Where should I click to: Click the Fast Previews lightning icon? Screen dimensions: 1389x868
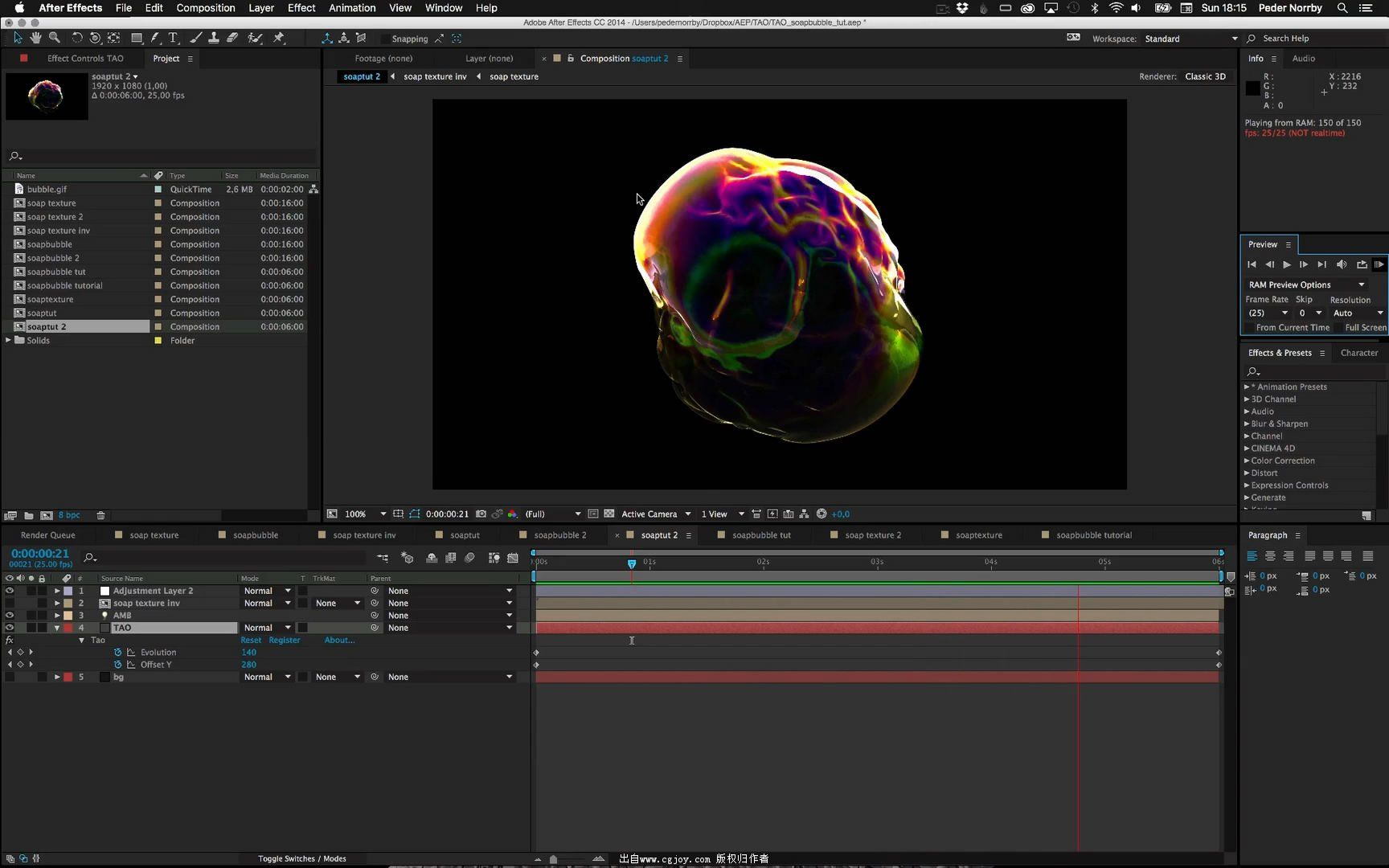click(772, 514)
